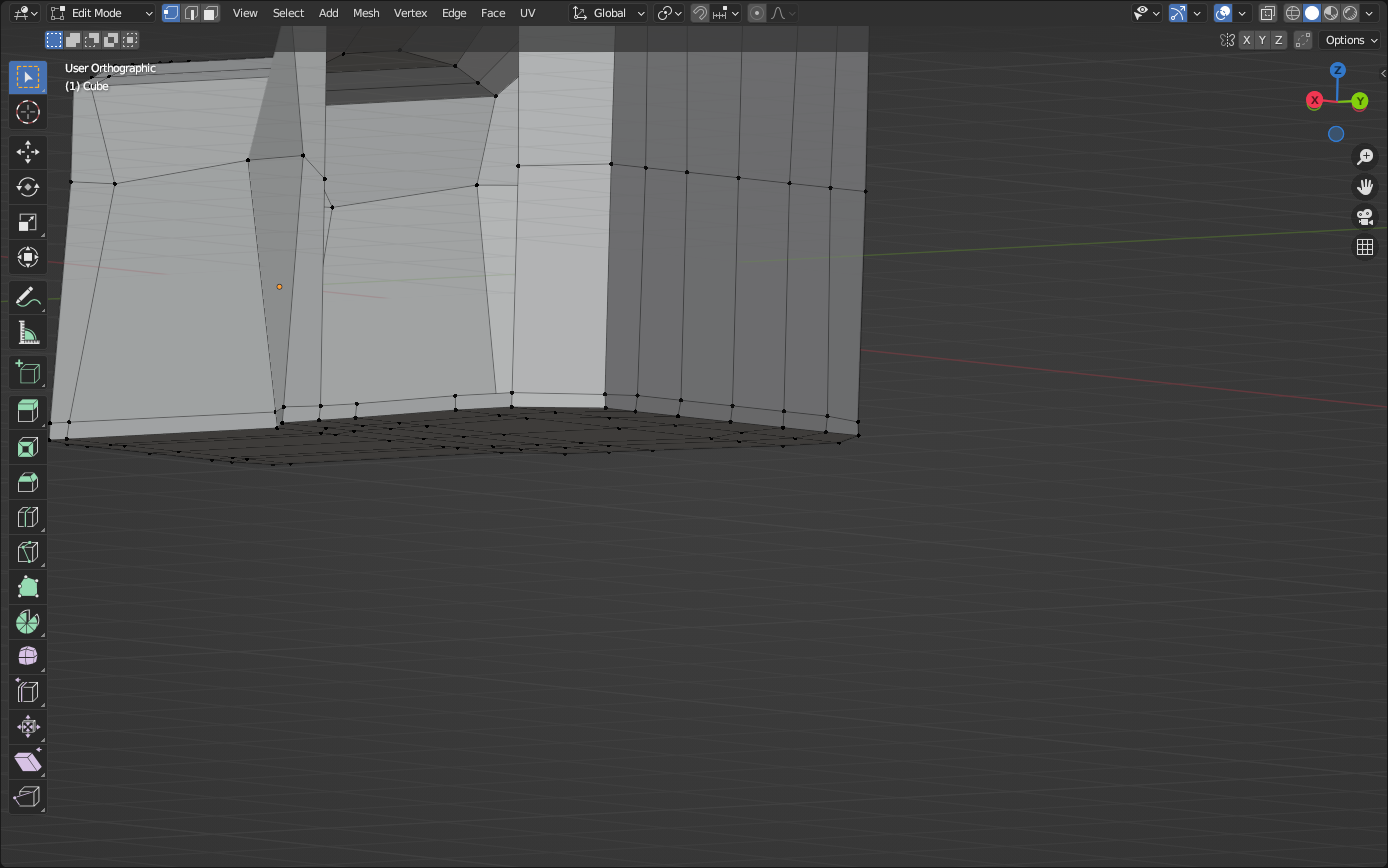Screen dimensions: 1388x868
Task: Choose the Add Cube tool
Action: (x=28, y=372)
